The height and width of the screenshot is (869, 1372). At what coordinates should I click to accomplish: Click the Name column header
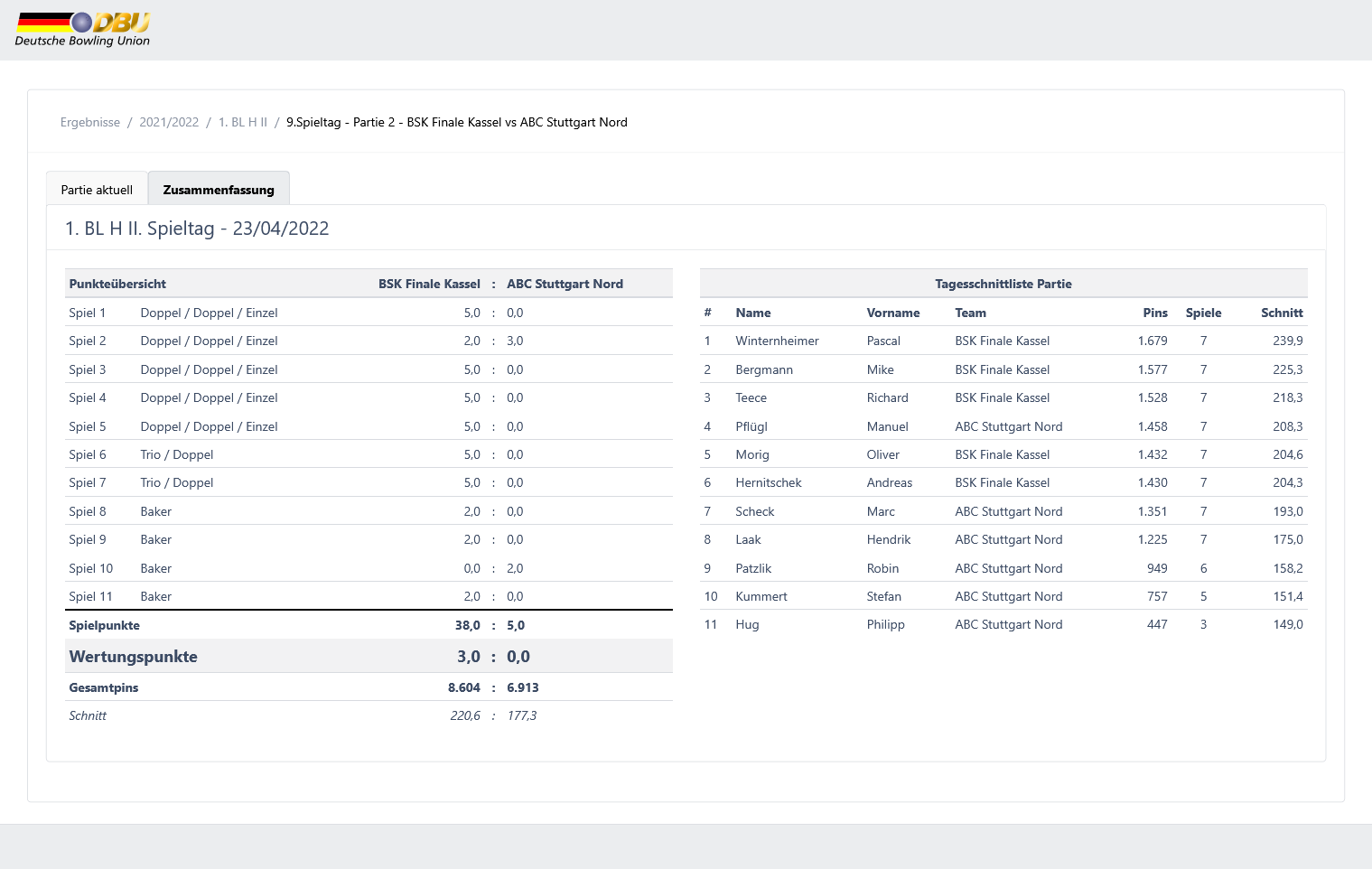coord(753,313)
